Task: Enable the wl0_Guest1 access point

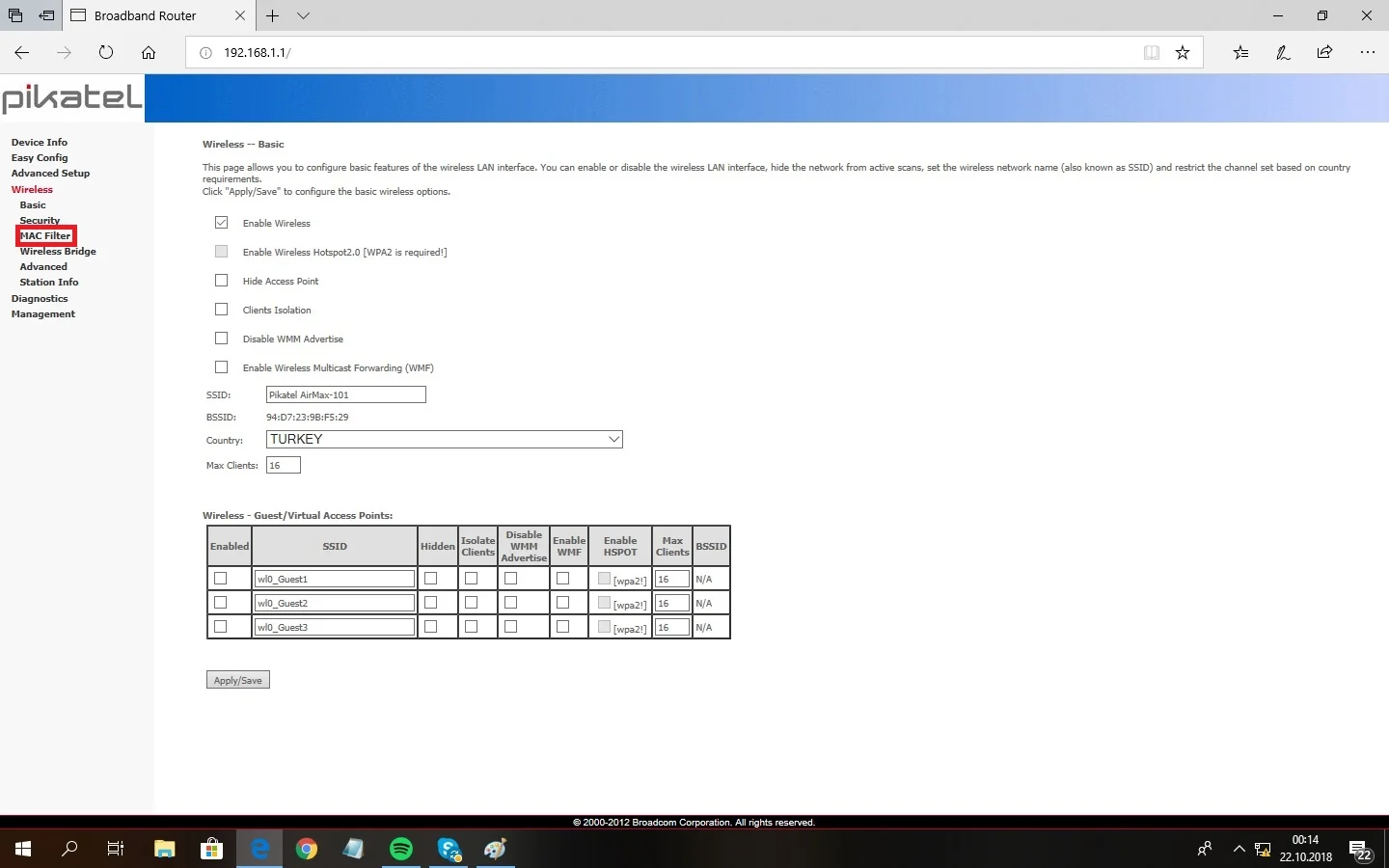Action: point(220,579)
